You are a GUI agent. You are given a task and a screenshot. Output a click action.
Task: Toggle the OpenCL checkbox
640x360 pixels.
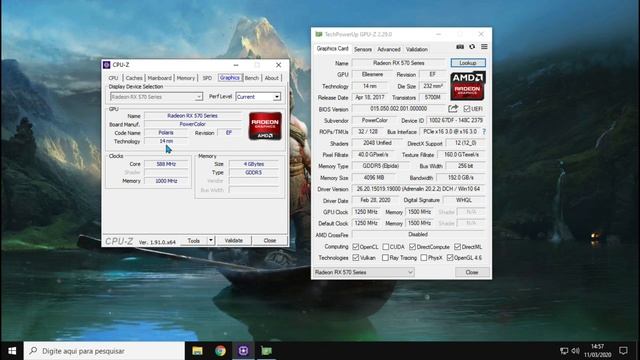pos(356,247)
